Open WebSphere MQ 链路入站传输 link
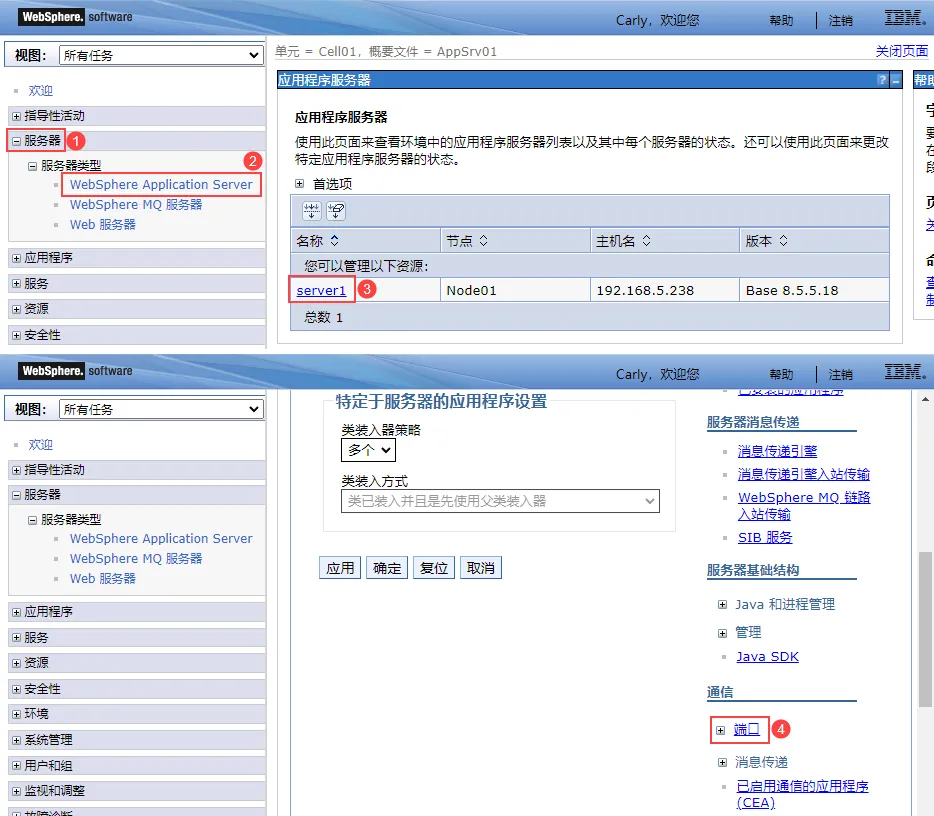934x816 pixels. click(804, 506)
